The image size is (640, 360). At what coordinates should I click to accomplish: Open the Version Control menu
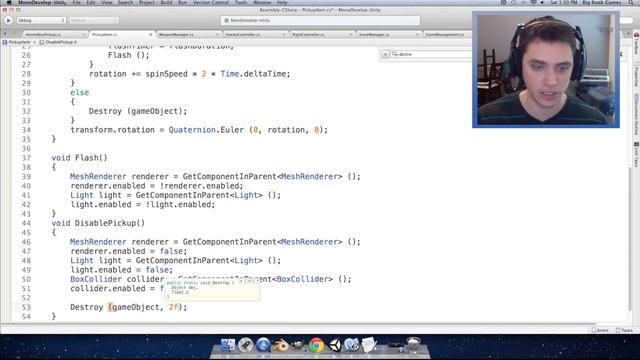[x=211, y=2]
